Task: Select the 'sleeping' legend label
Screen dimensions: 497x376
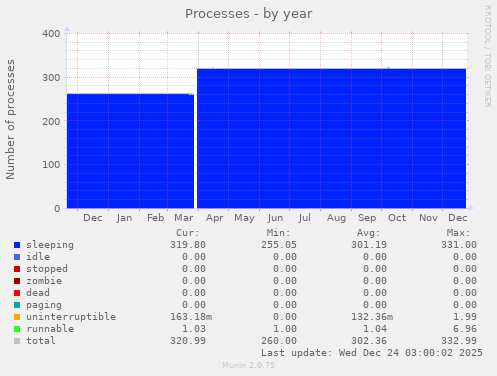Action: click(x=50, y=245)
